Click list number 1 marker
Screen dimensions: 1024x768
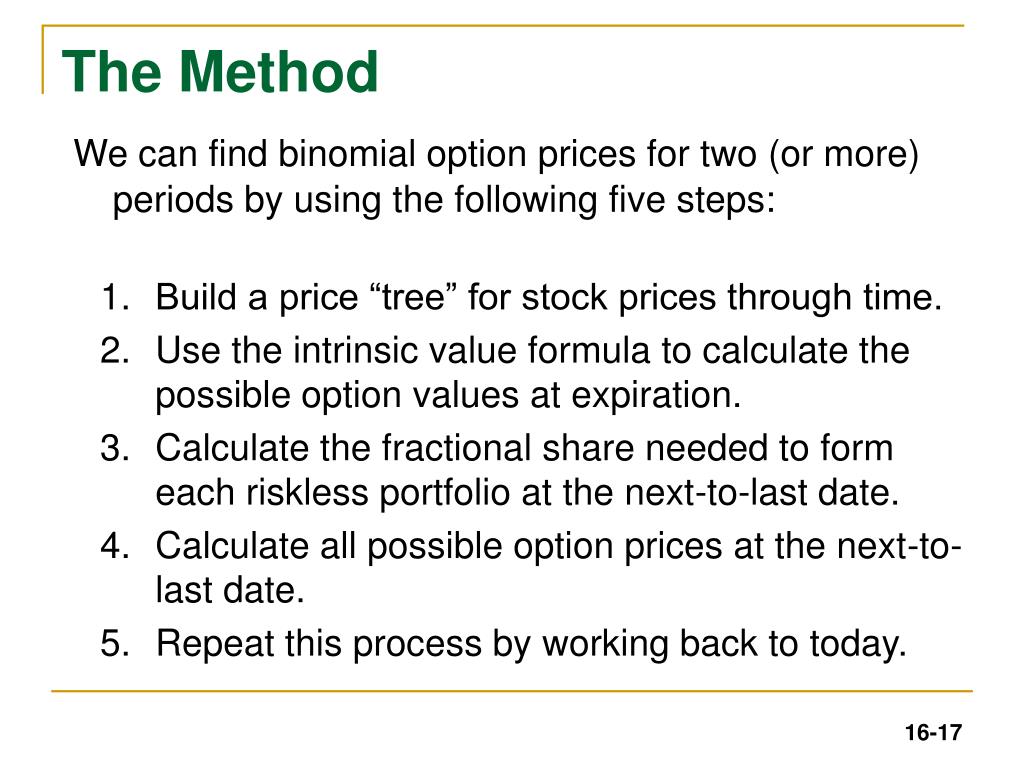pyautogui.click(x=116, y=297)
